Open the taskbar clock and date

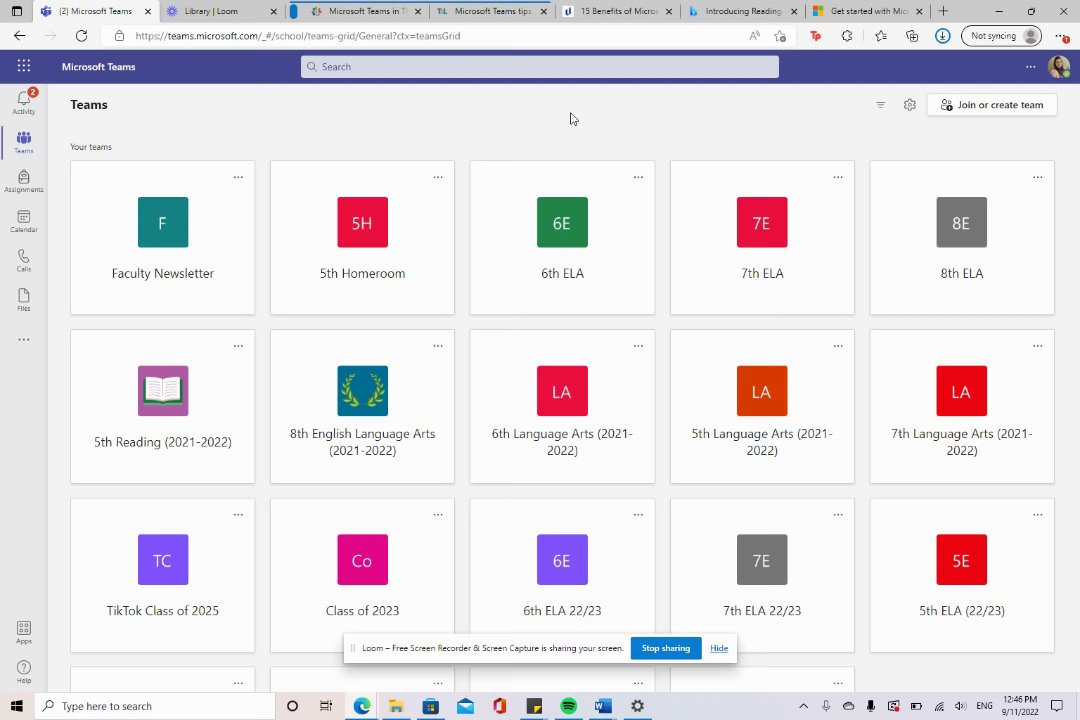tap(1020, 706)
